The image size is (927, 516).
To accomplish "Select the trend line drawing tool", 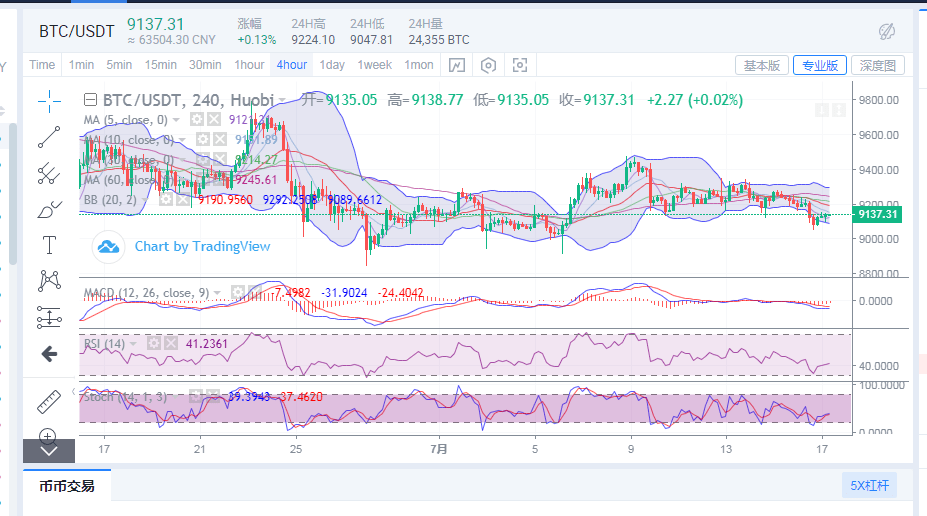I will 49,137.
